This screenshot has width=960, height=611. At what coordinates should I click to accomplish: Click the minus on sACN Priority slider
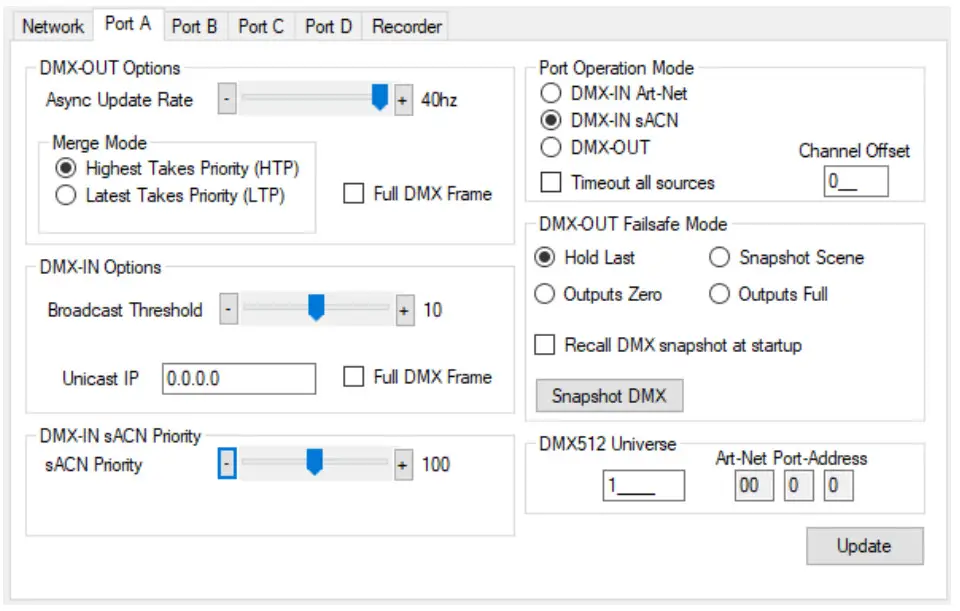[x=229, y=463]
